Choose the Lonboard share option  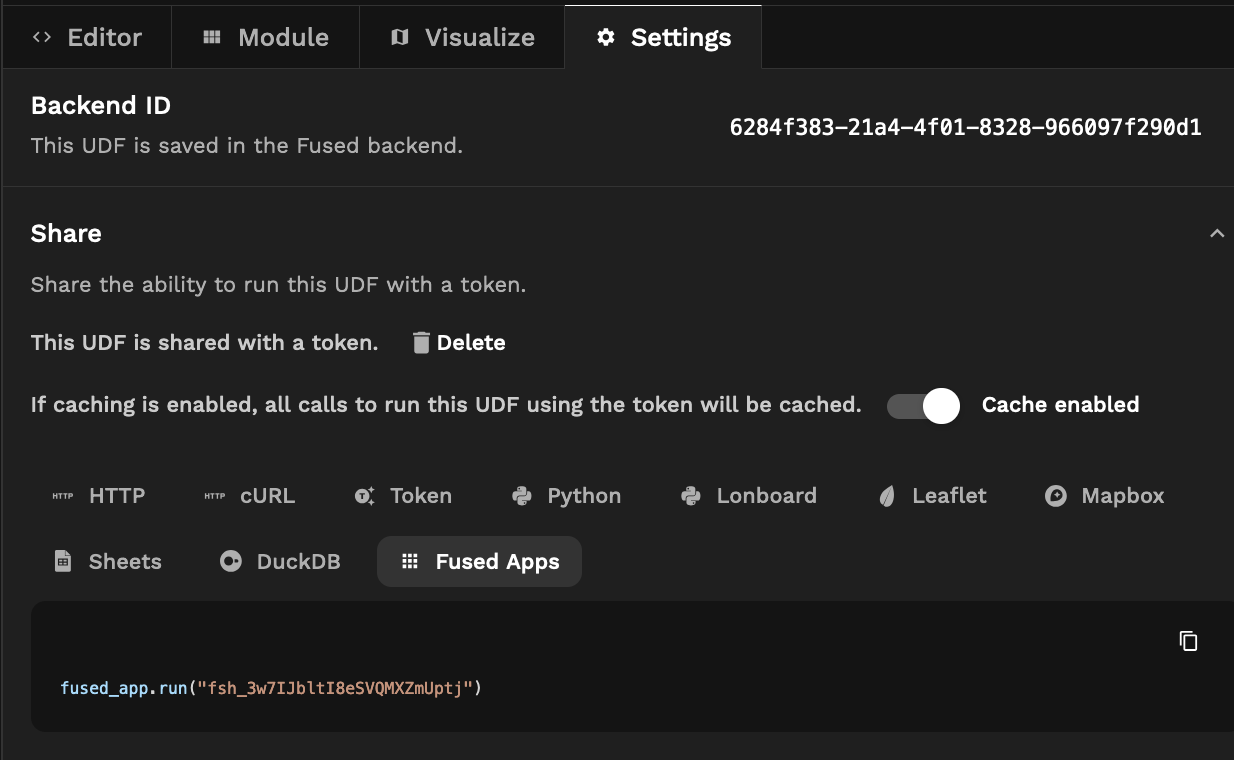point(748,496)
